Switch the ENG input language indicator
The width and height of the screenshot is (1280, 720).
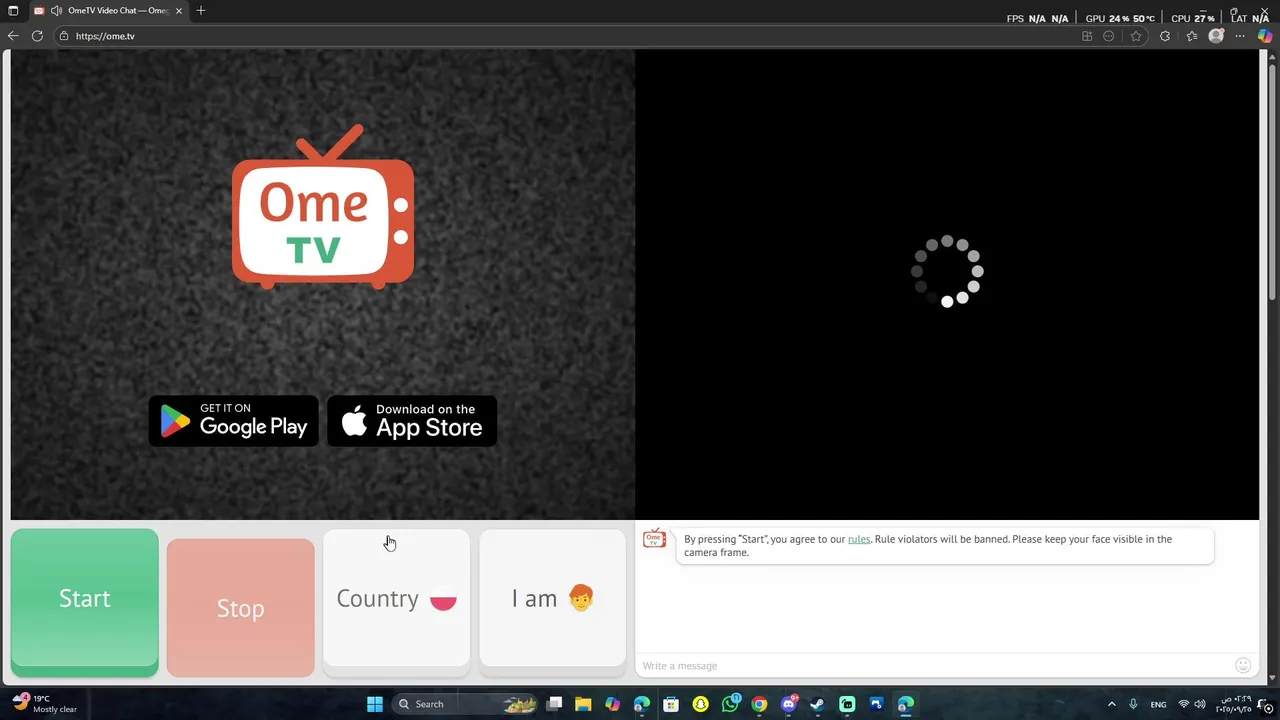click(1158, 704)
